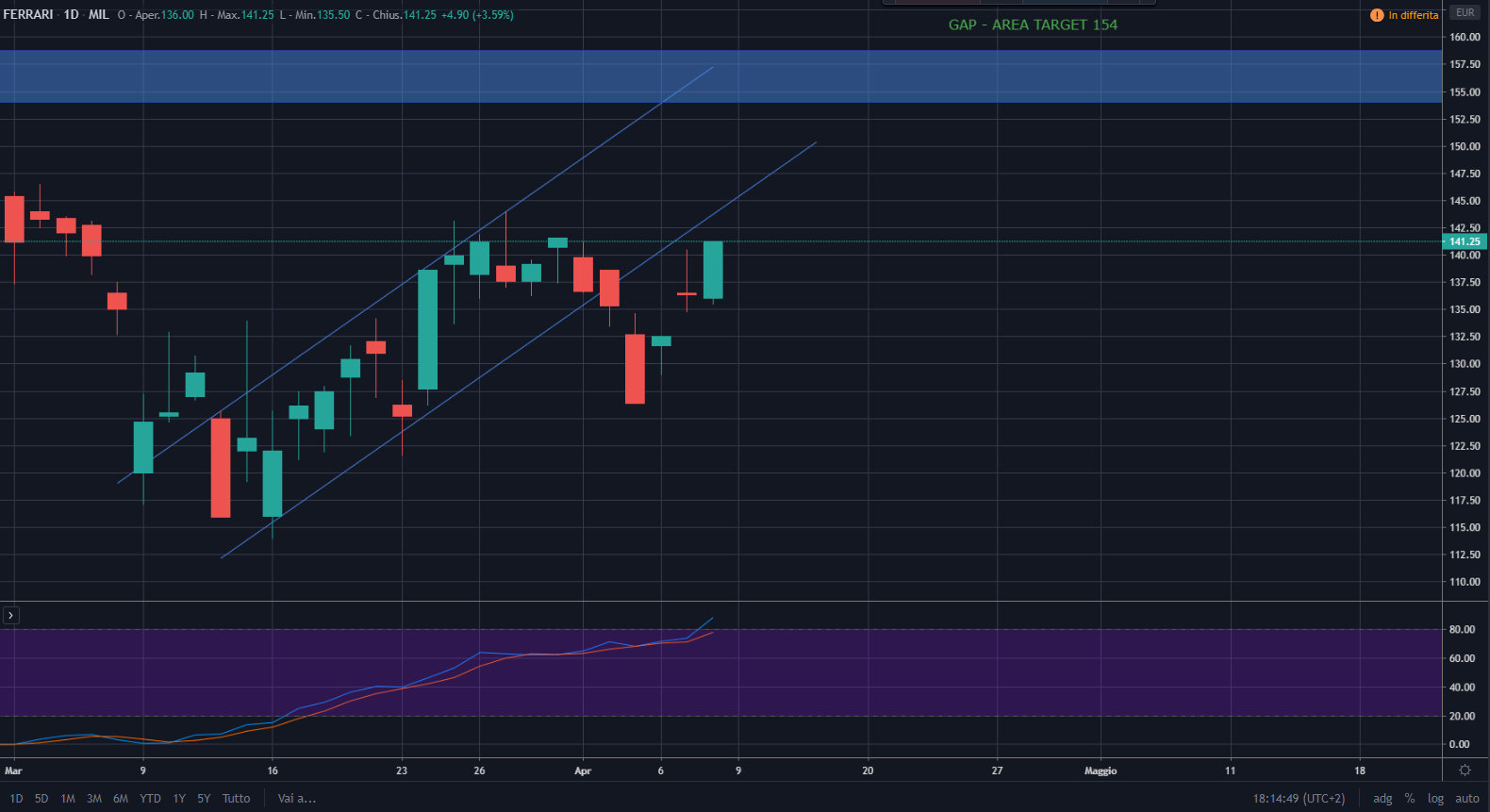Open chart settings gear icon
This screenshot has width=1490, height=812.
[1465, 771]
